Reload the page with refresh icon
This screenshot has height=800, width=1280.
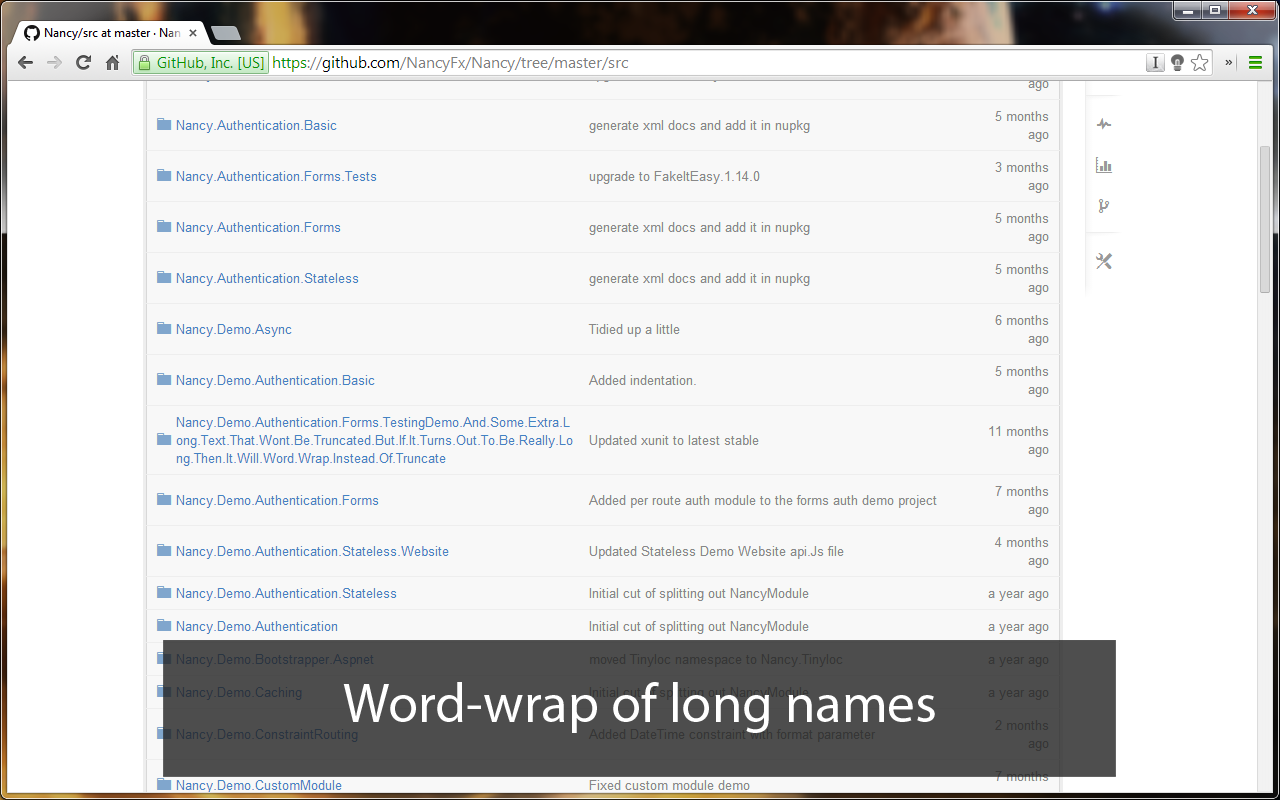pos(84,62)
